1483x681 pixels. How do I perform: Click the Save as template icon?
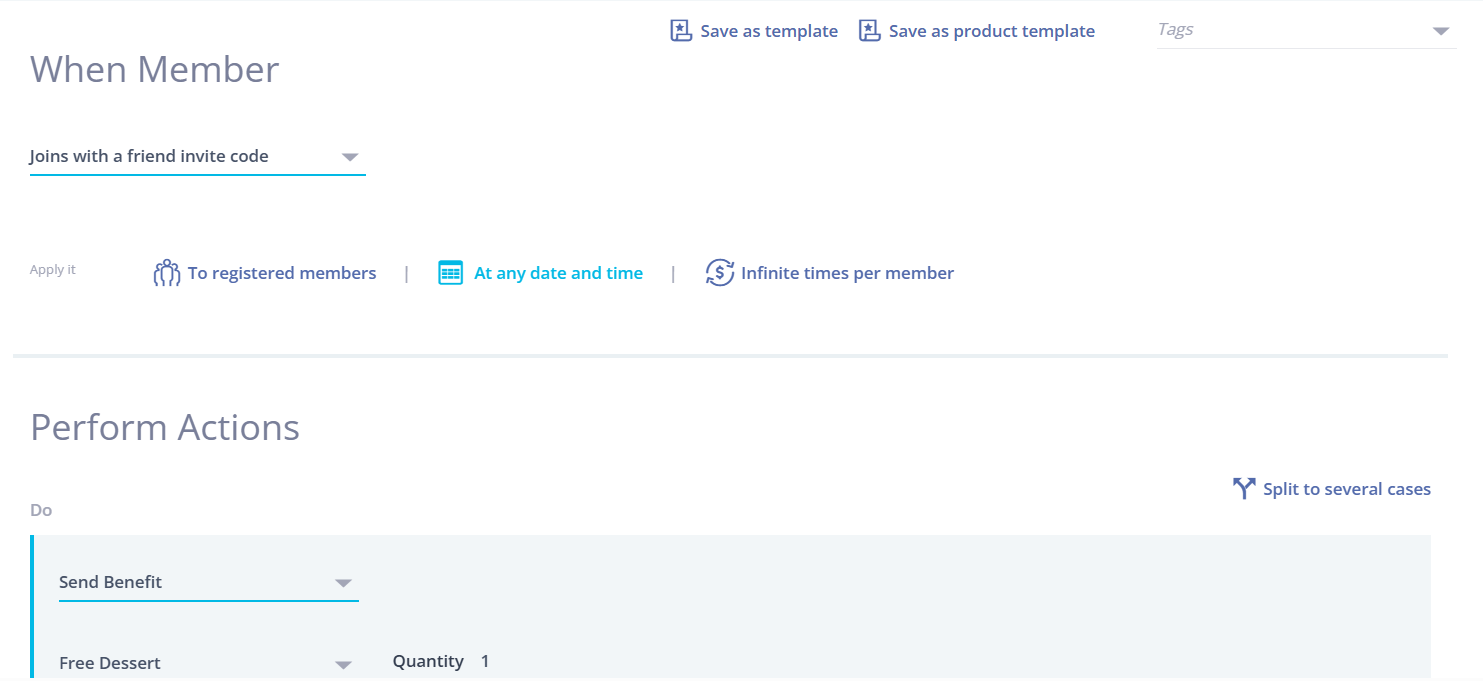pyautogui.click(x=681, y=31)
